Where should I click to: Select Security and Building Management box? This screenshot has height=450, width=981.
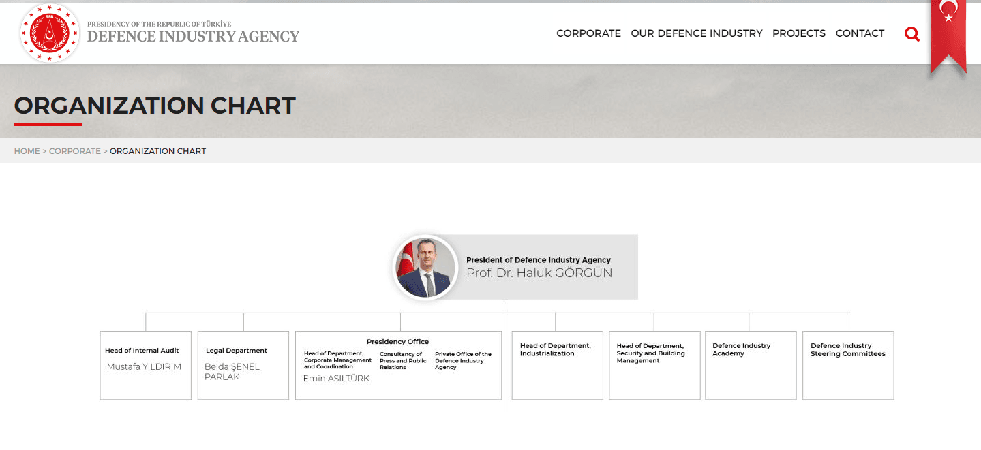[x=654, y=366]
